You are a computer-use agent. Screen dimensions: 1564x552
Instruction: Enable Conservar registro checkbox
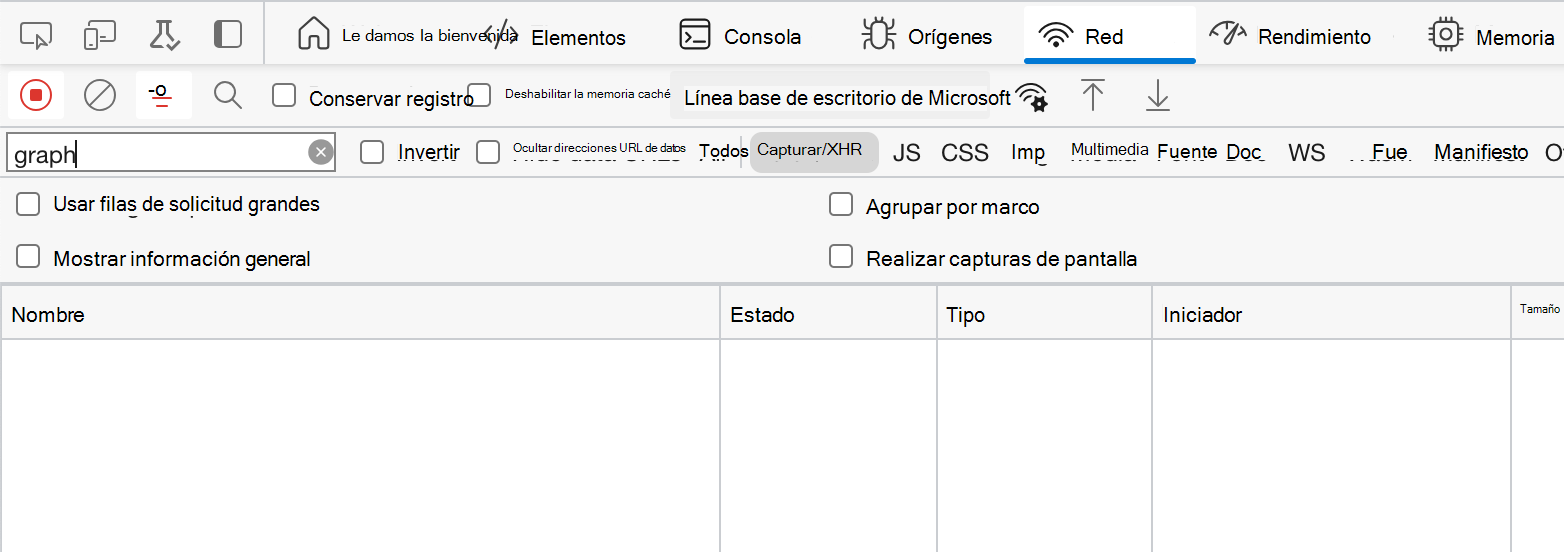pyautogui.click(x=284, y=95)
